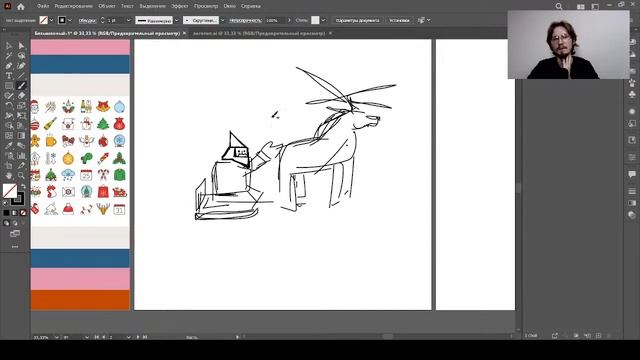Open the Файл menu
This screenshot has height=360, width=640.
tap(43, 6)
